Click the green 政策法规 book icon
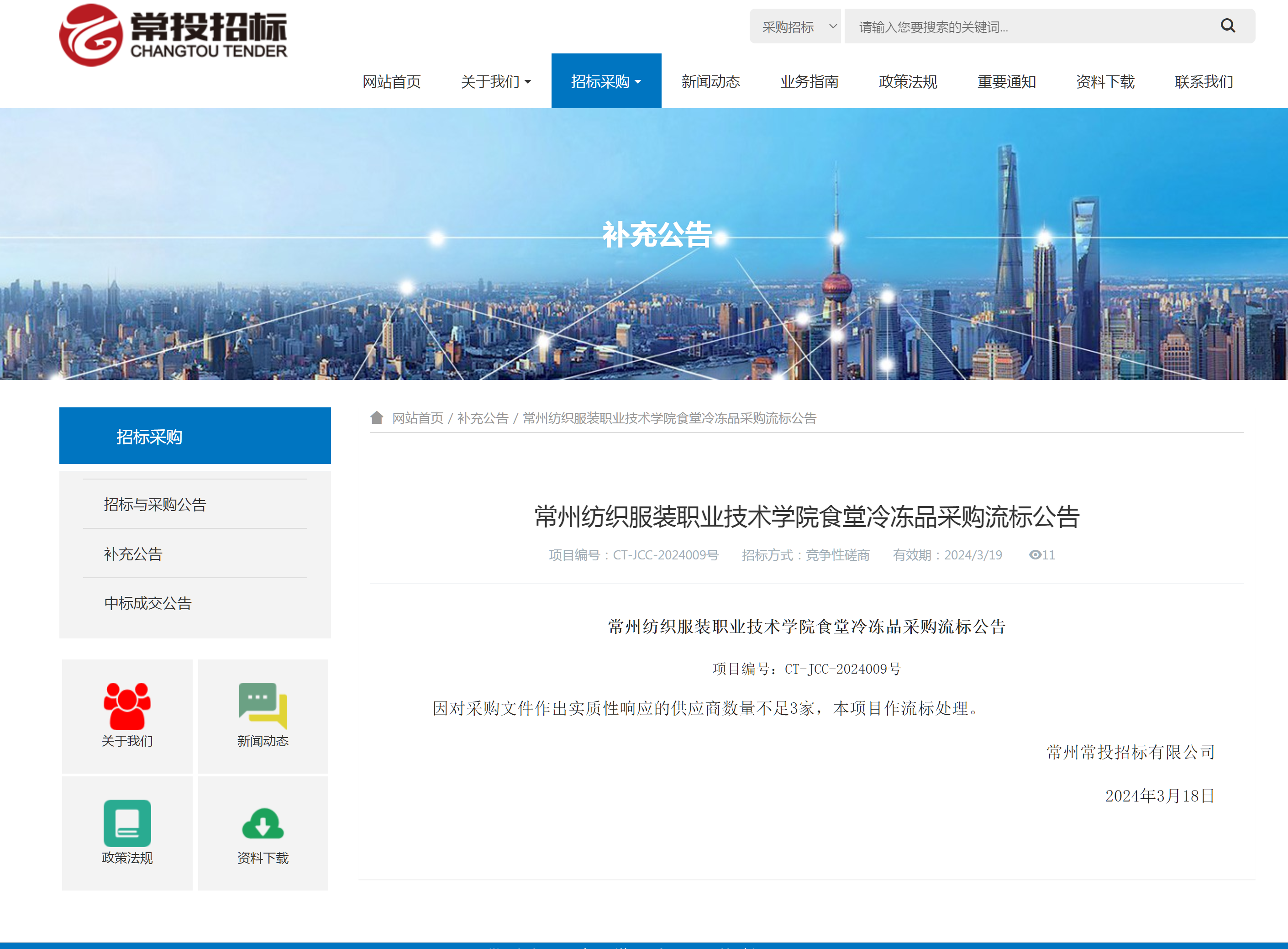 click(127, 823)
